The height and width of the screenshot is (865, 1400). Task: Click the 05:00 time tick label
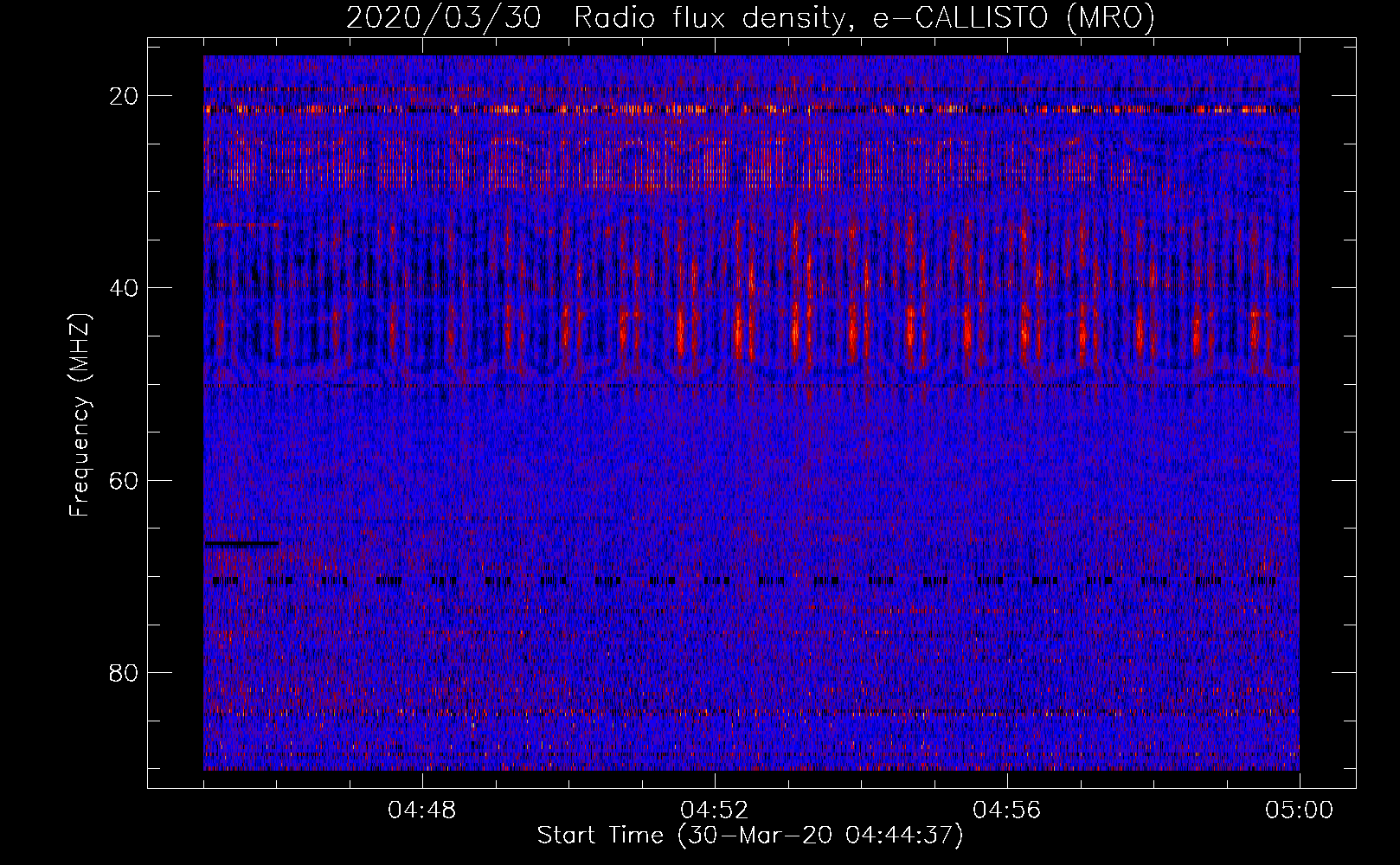tap(1300, 811)
